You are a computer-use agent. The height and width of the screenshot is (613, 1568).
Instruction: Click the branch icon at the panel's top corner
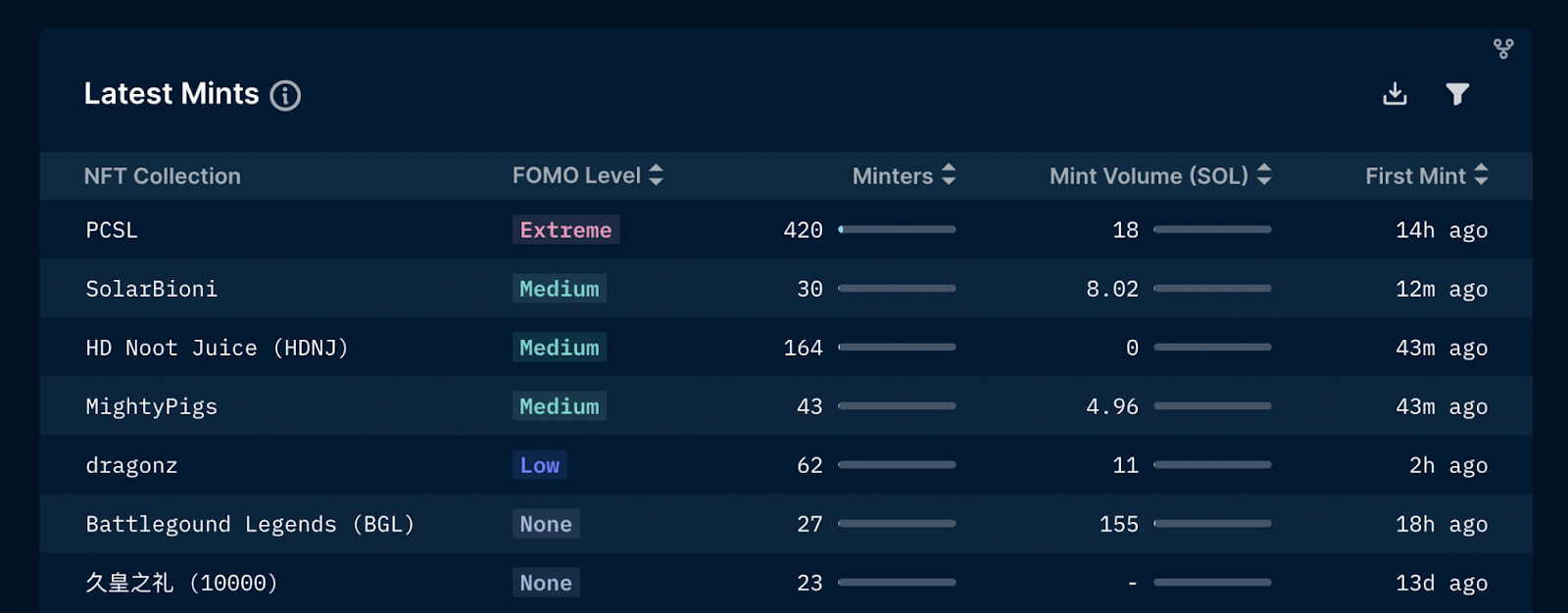pos(1503,49)
